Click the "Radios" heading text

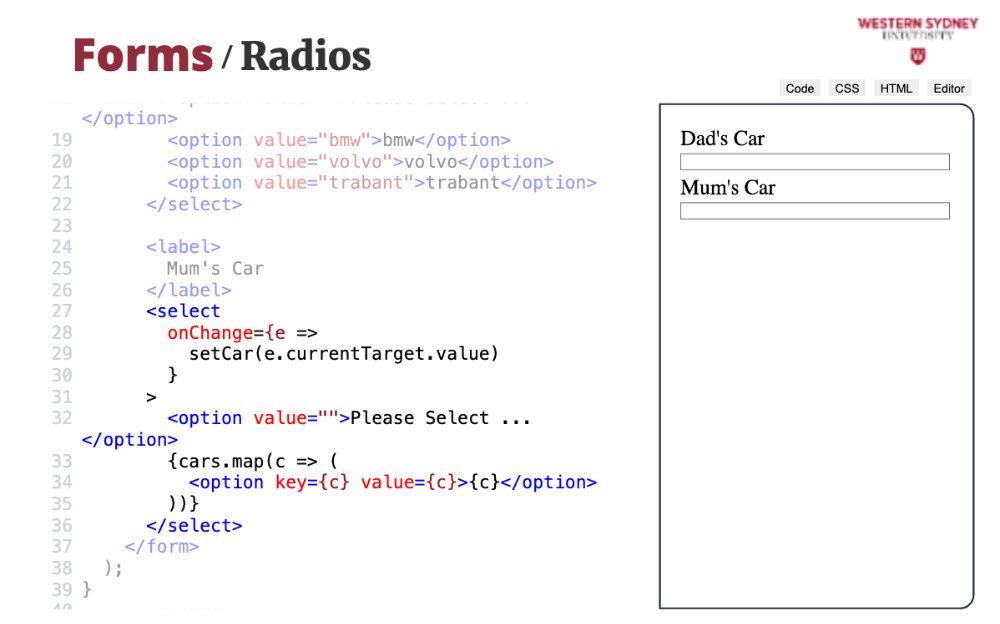click(x=306, y=56)
